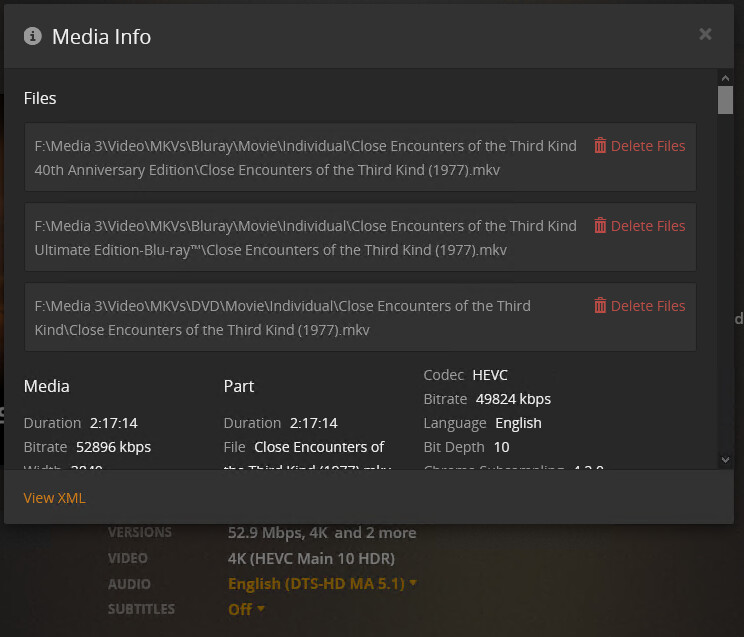Click the vertical scrollbar thumb
The height and width of the screenshot is (637, 744).
(725, 100)
